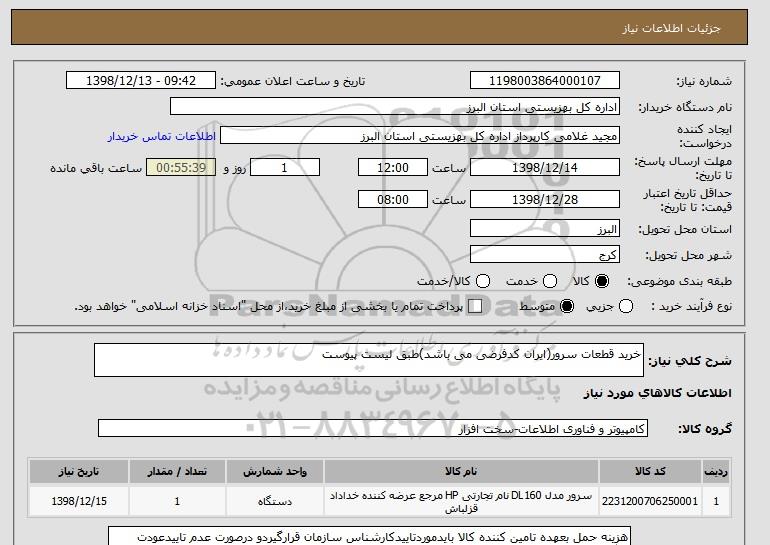The height and width of the screenshot is (545, 770).
Task: Click the deadline hour 12:00 field
Action: point(393,167)
